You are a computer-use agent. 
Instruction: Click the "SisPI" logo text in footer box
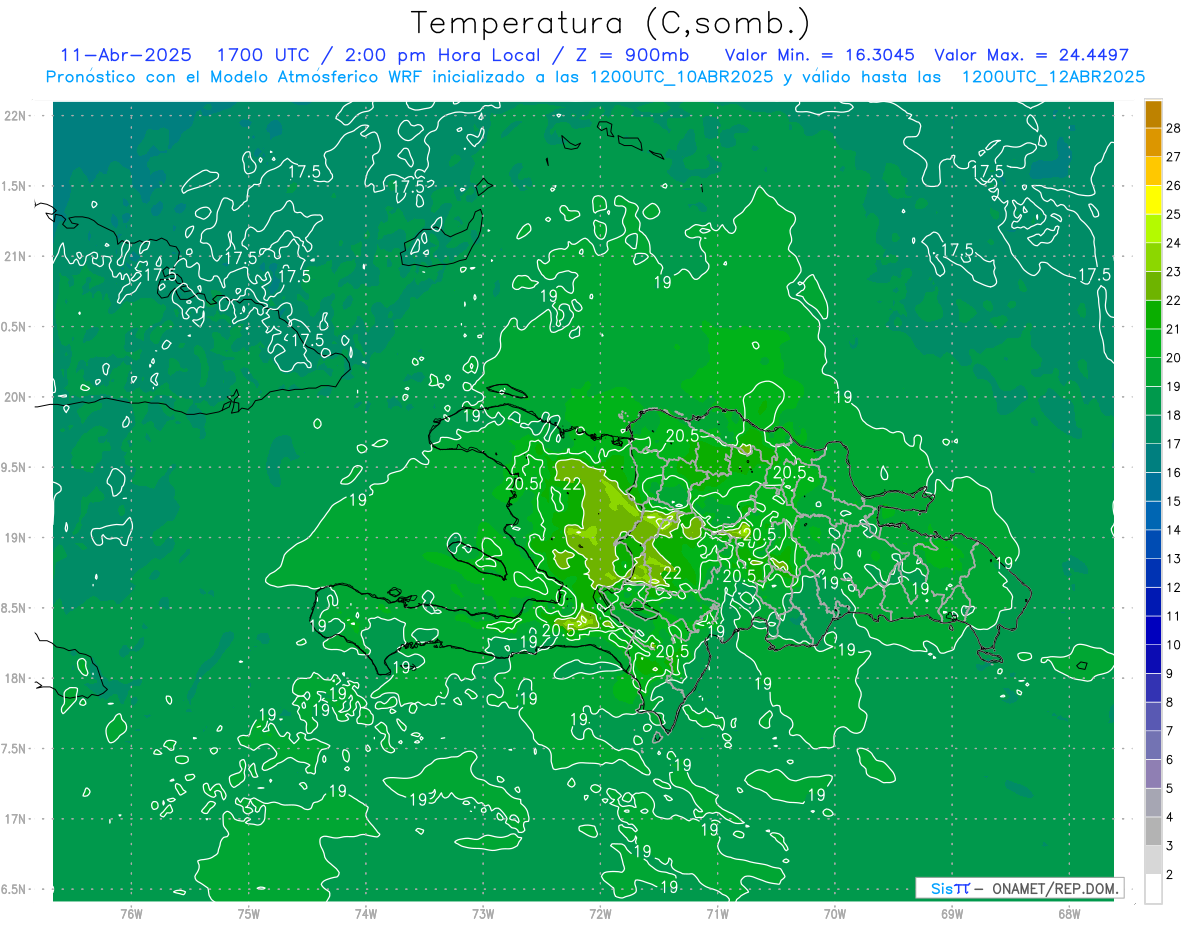point(950,888)
